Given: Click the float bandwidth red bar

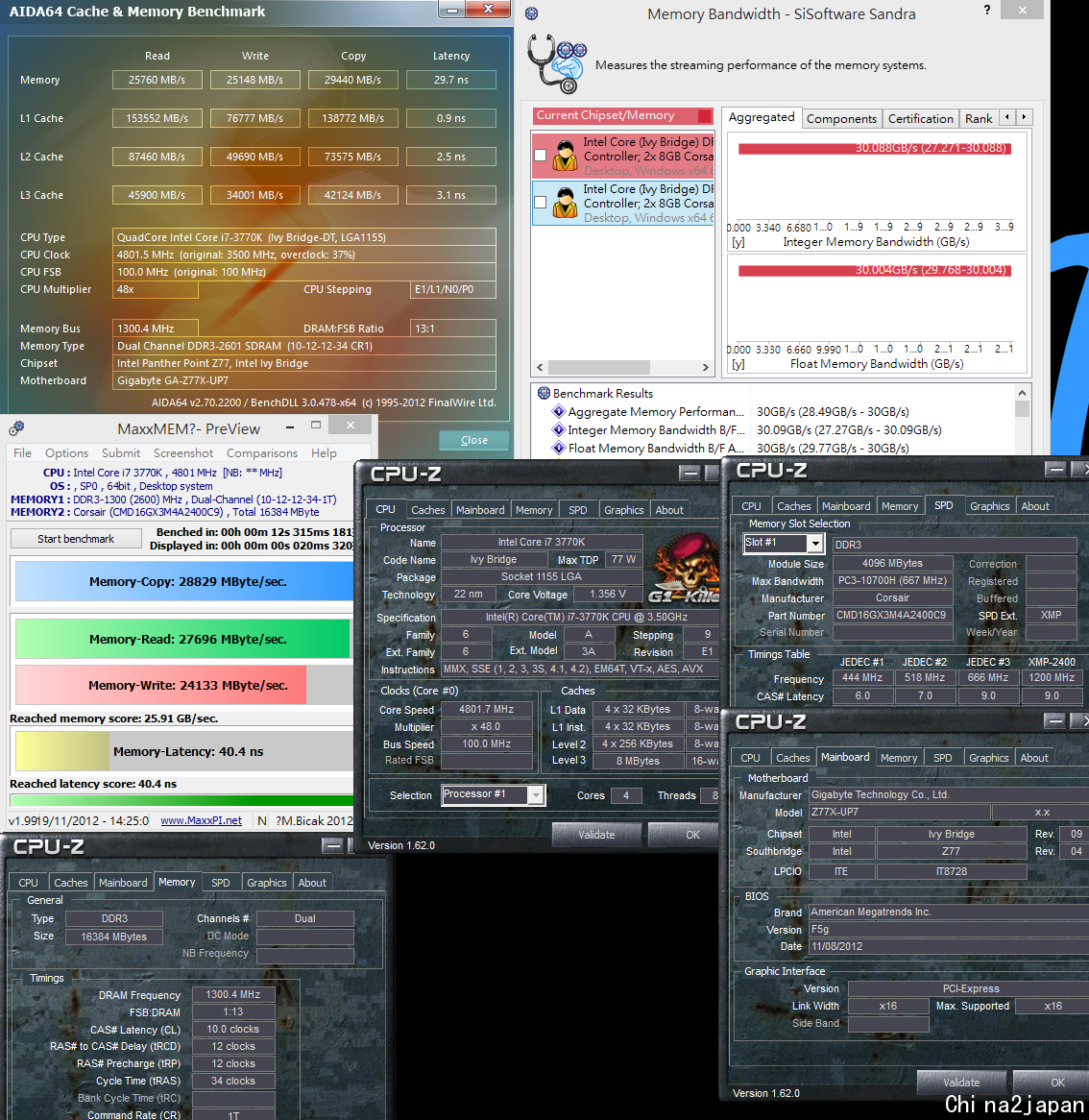Looking at the screenshot, I should click(x=875, y=270).
